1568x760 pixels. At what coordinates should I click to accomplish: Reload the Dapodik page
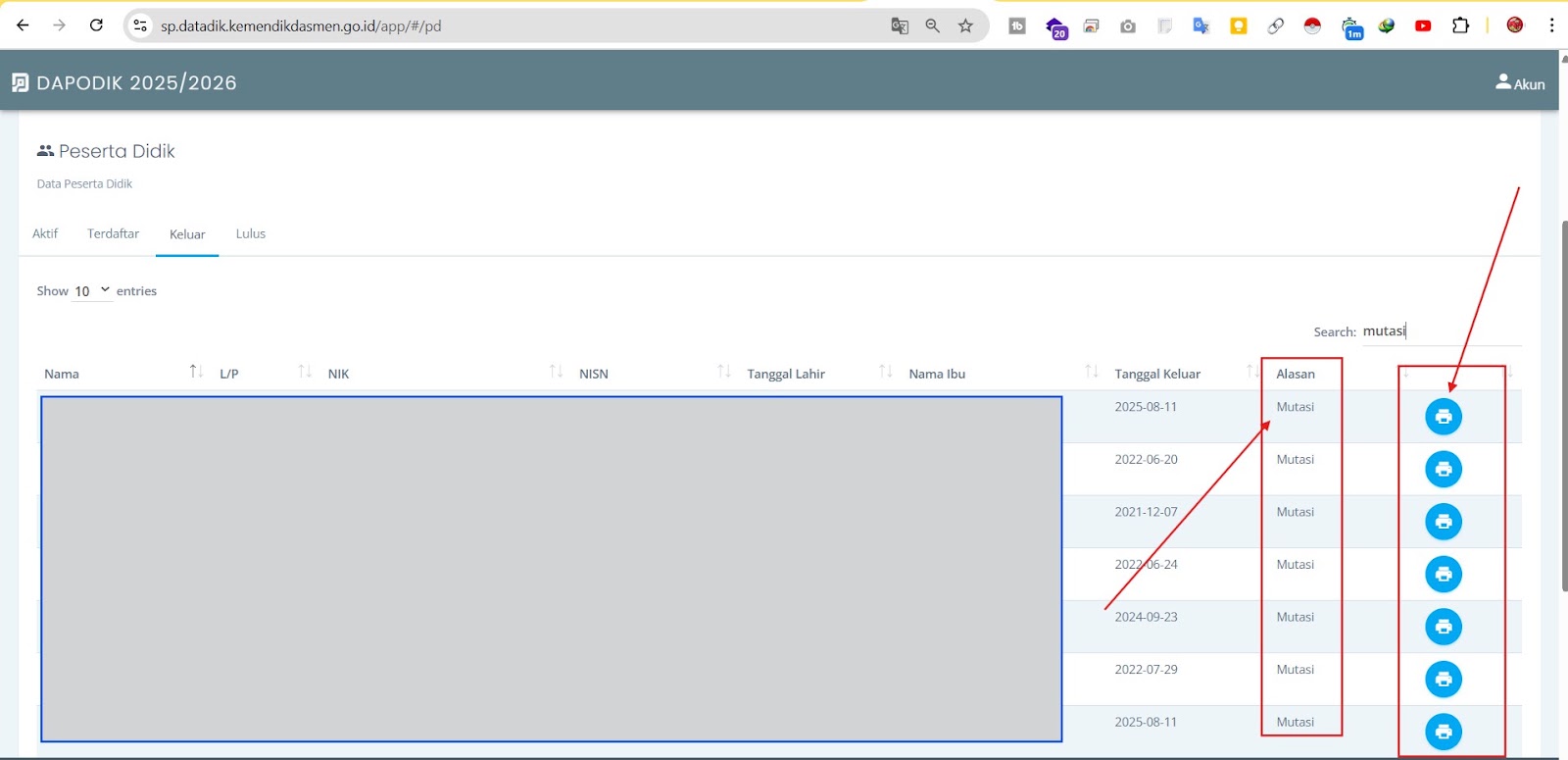coord(96,25)
